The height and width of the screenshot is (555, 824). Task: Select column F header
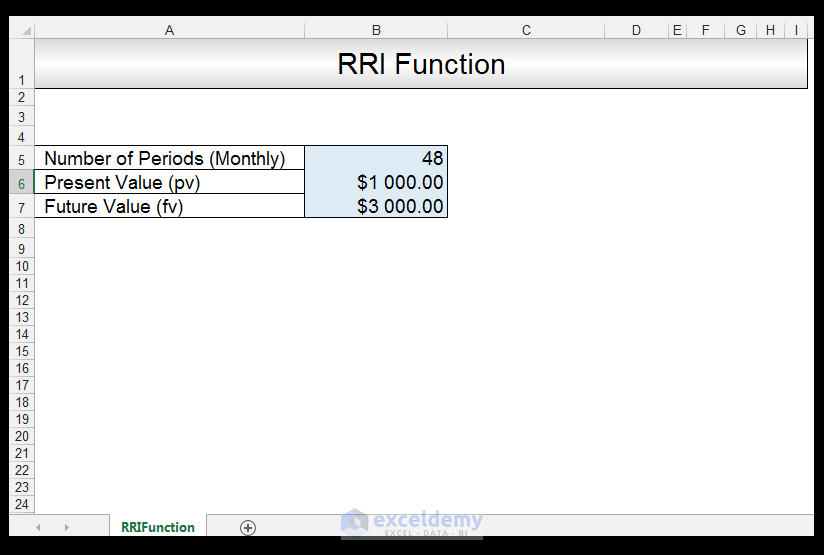(x=705, y=30)
